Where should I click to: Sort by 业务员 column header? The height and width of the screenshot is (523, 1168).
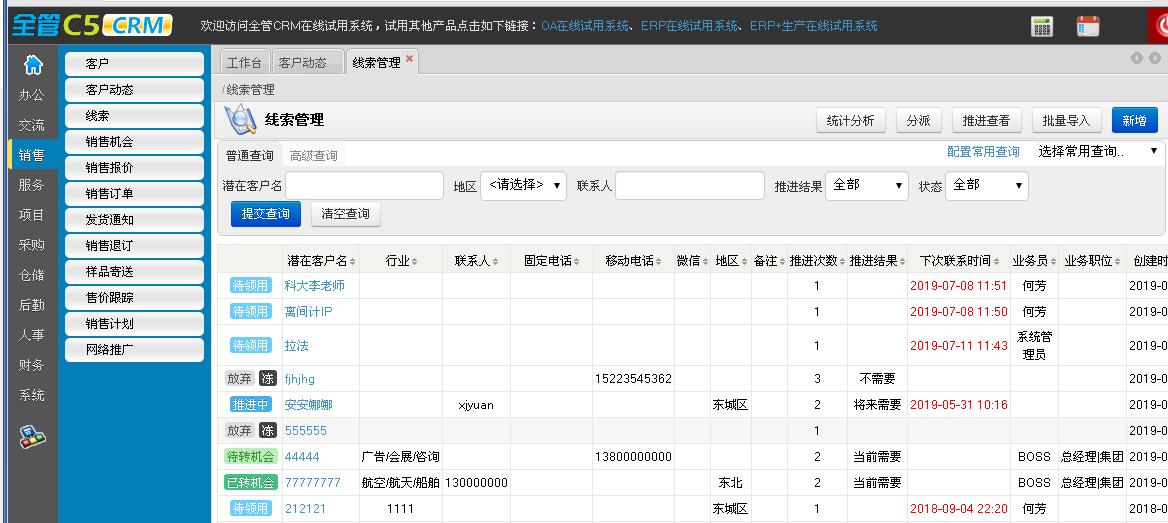pos(1034,261)
